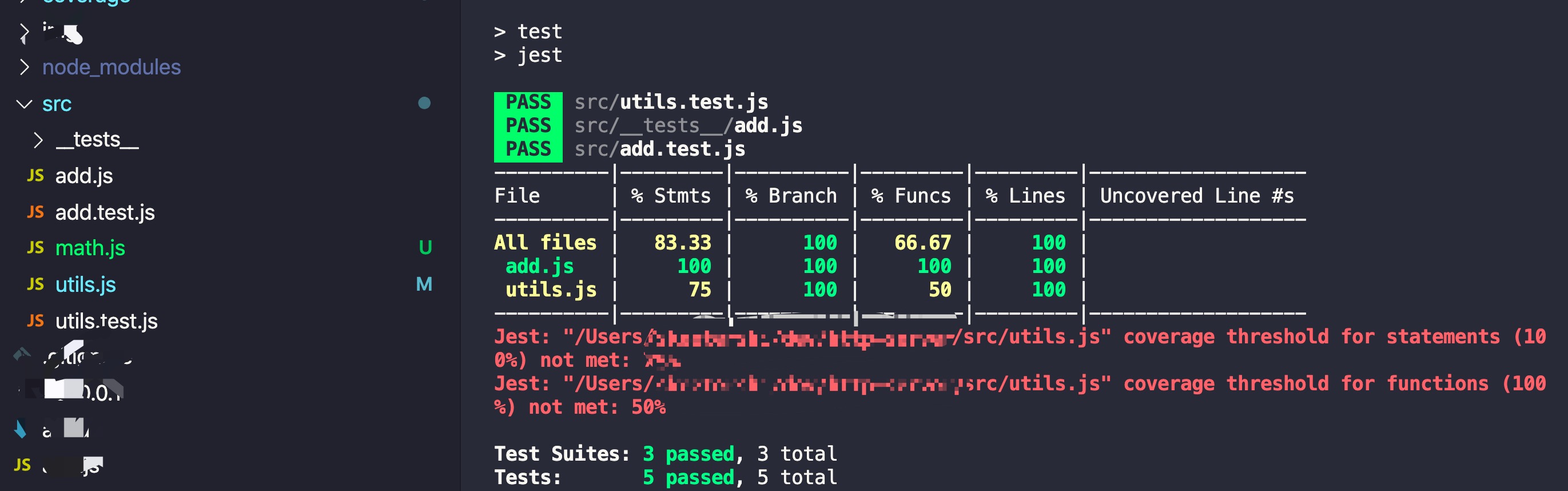The image size is (1568, 491).
Task: Click the 66.67 functions value
Action: tap(922, 243)
